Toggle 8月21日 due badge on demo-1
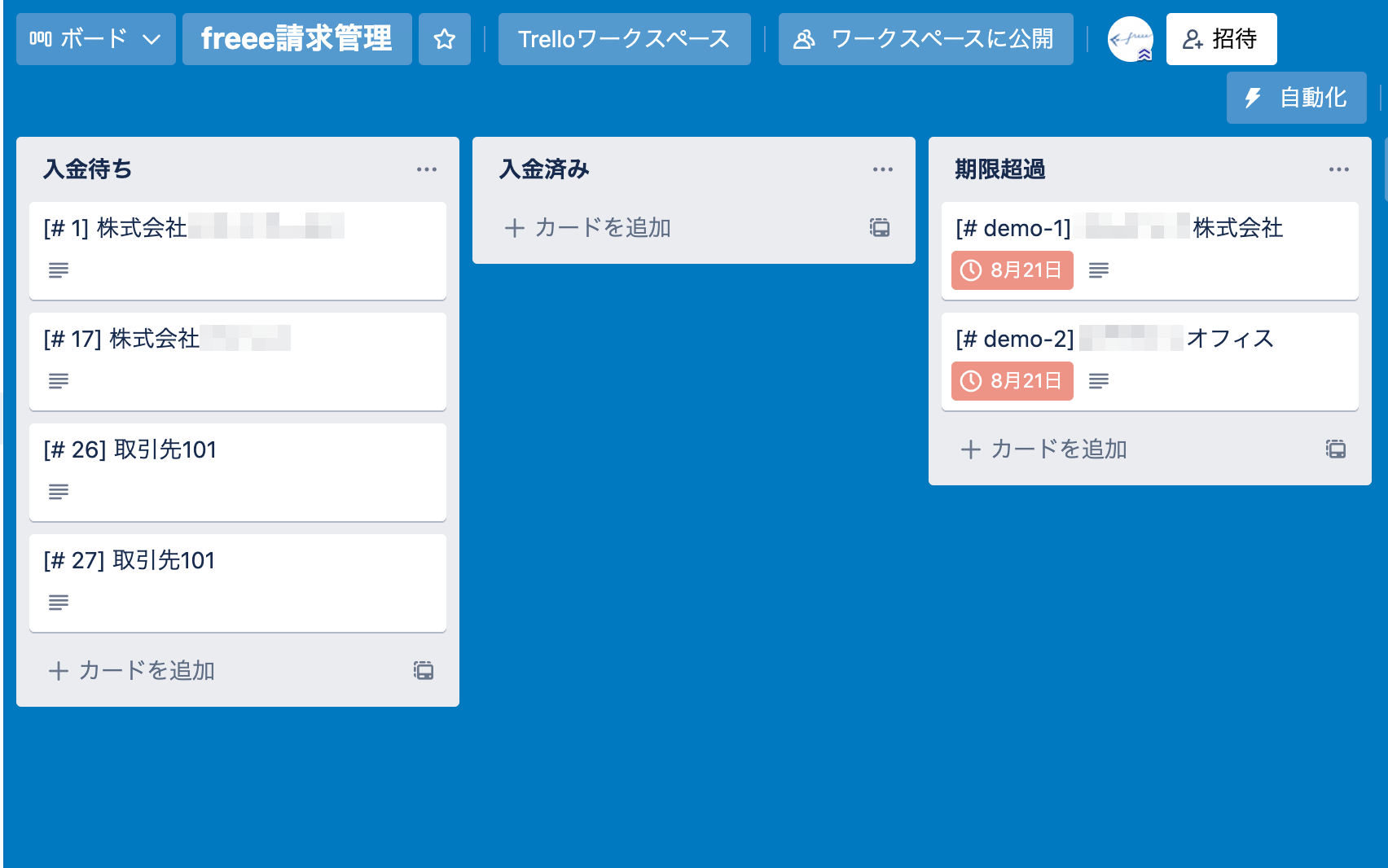 coord(1012,270)
